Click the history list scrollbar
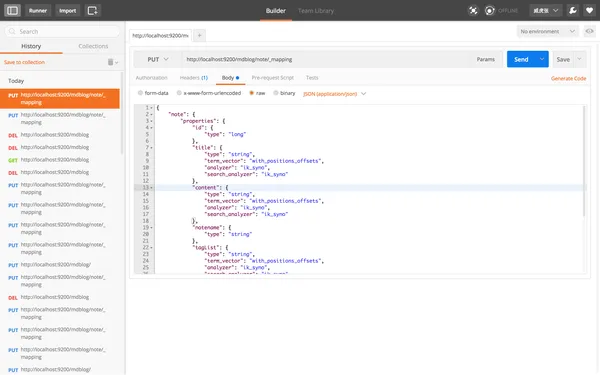This screenshot has height=375, width=600. [122, 113]
